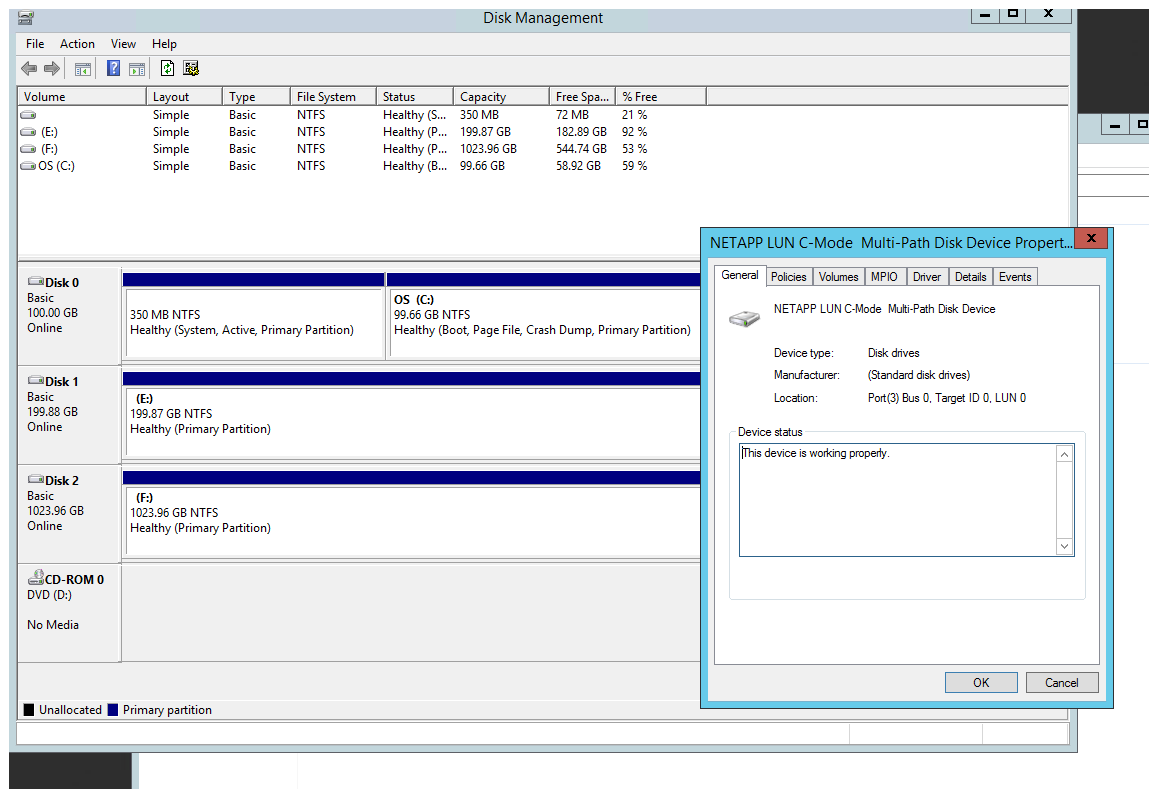Viewport: 1149px width, 791px height.
Task: Switch to the Events tab
Action: pyautogui.click(x=1015, y=277)
